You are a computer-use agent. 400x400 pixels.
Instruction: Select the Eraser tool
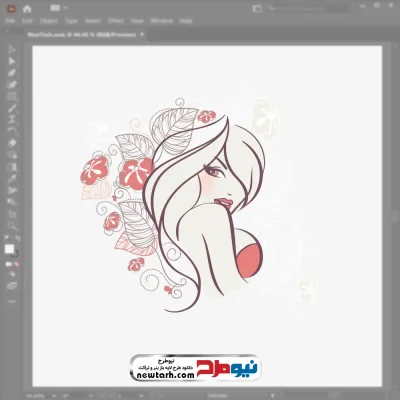(12, 143)
